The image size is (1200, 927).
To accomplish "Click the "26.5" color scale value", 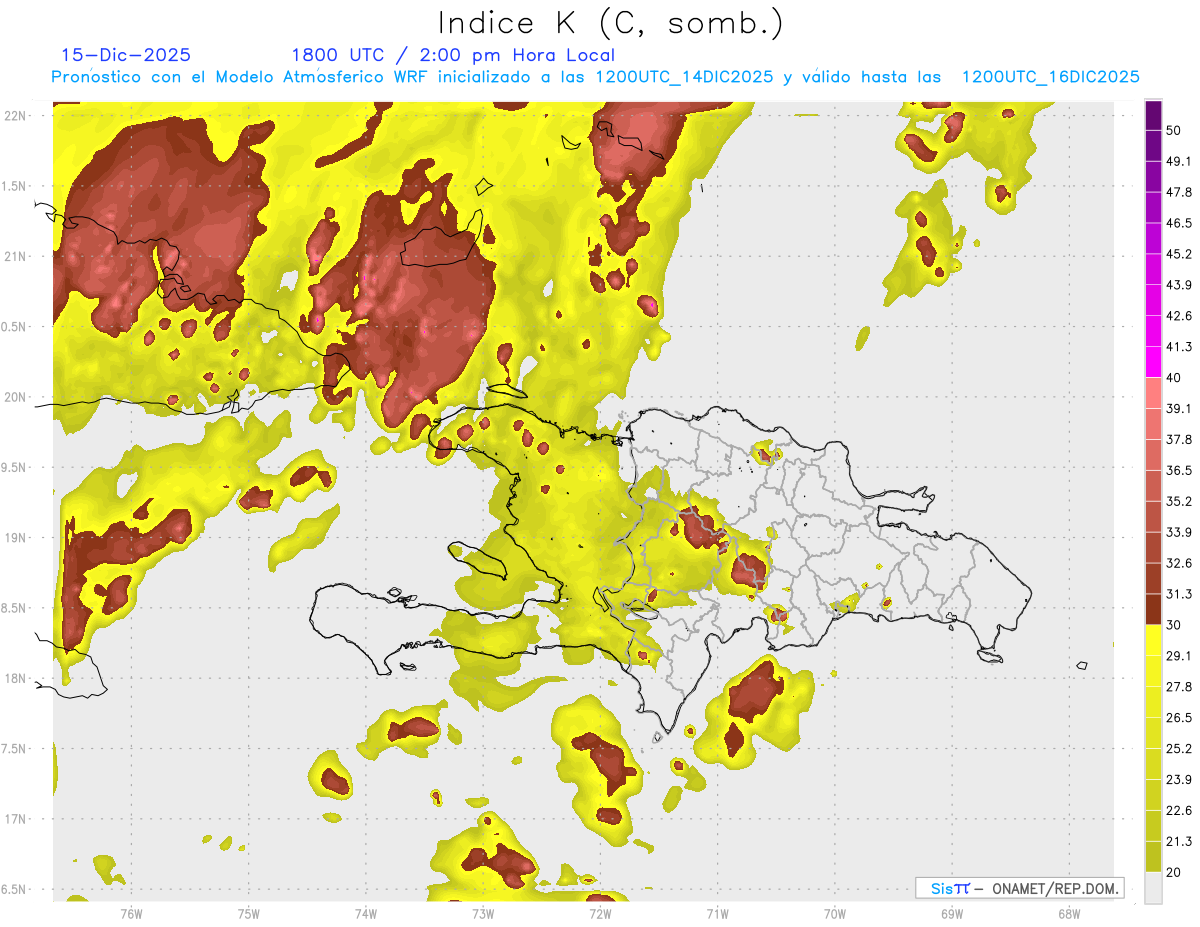I will click(x=1179, y=718).
